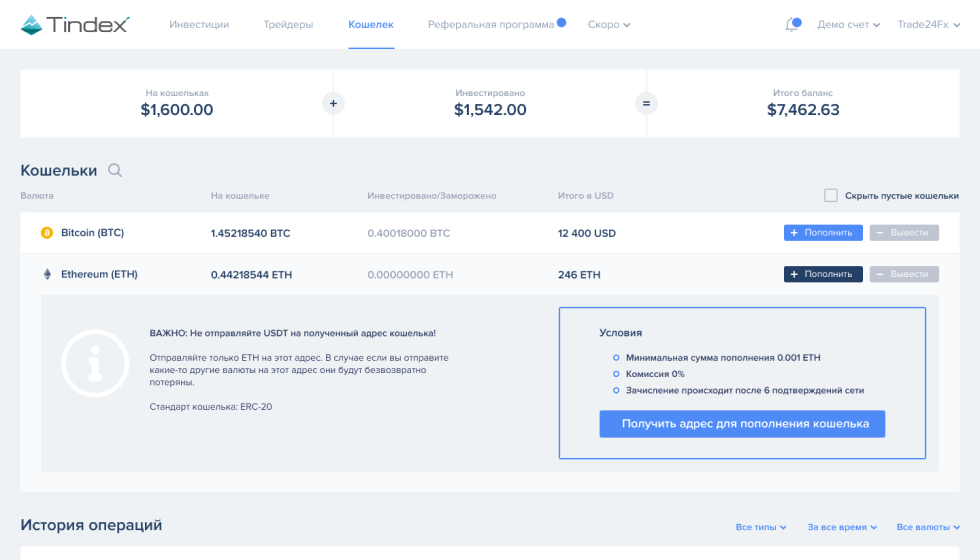Click the Ethereum diamond icon
980x560 pixels.
tap(46, 274)
